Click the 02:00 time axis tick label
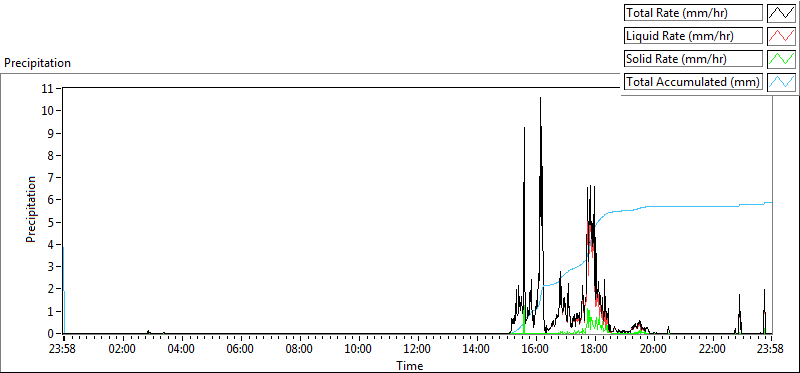Viewport: 800px width, 373px height. pos(122,350)
